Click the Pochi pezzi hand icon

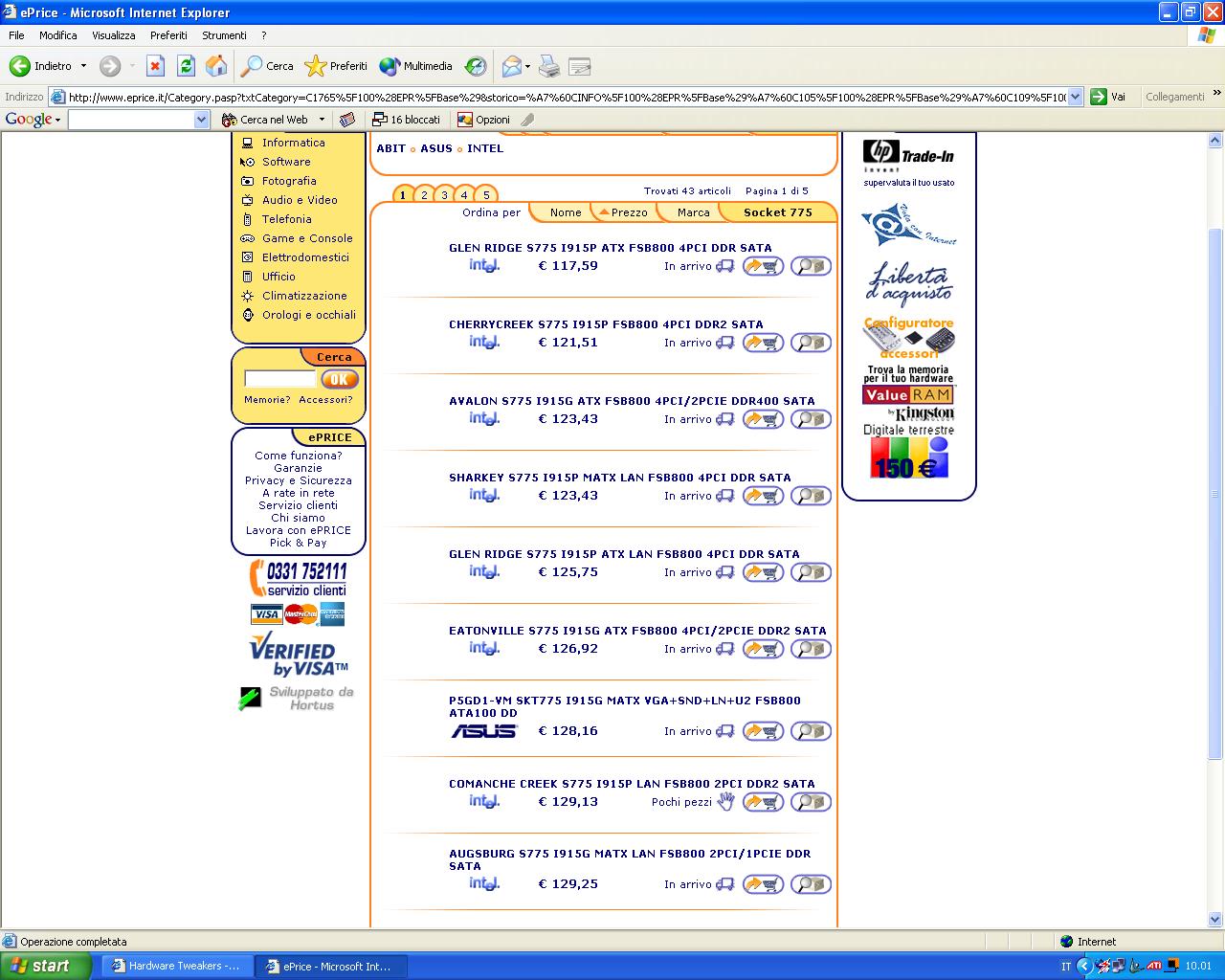(726, 801)
